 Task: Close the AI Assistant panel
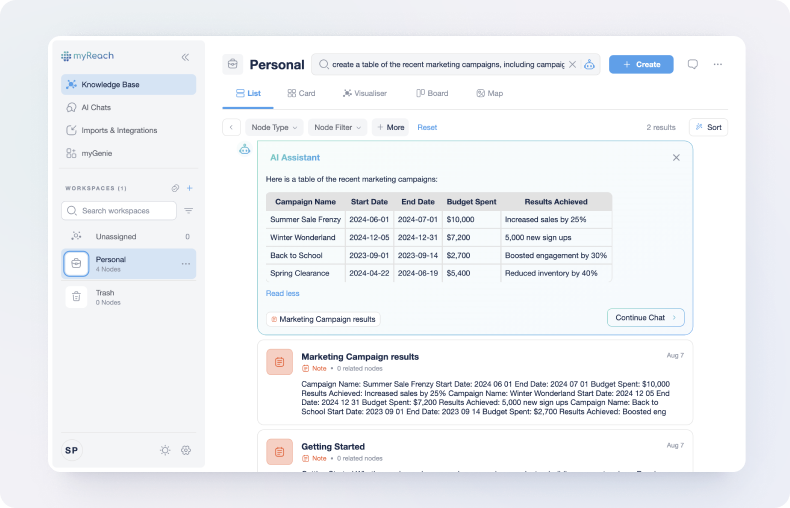click(x=676, y=157)
